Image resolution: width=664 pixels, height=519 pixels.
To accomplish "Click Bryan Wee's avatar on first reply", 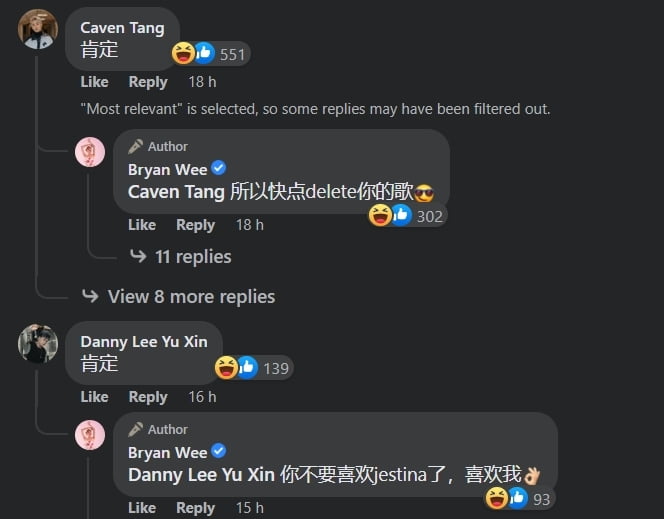I will pyautogui.click(x=90, y=152).
